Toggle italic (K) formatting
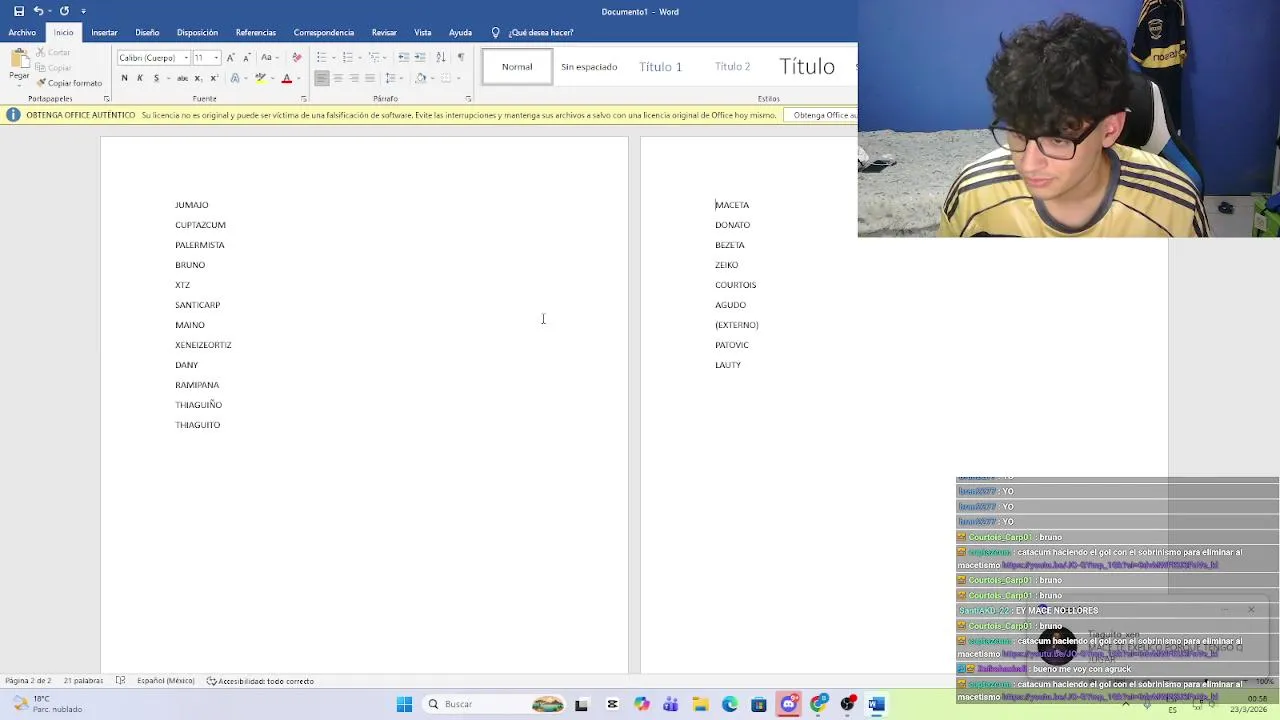Viewport: 1280px width, 720px height. (140, 78)
